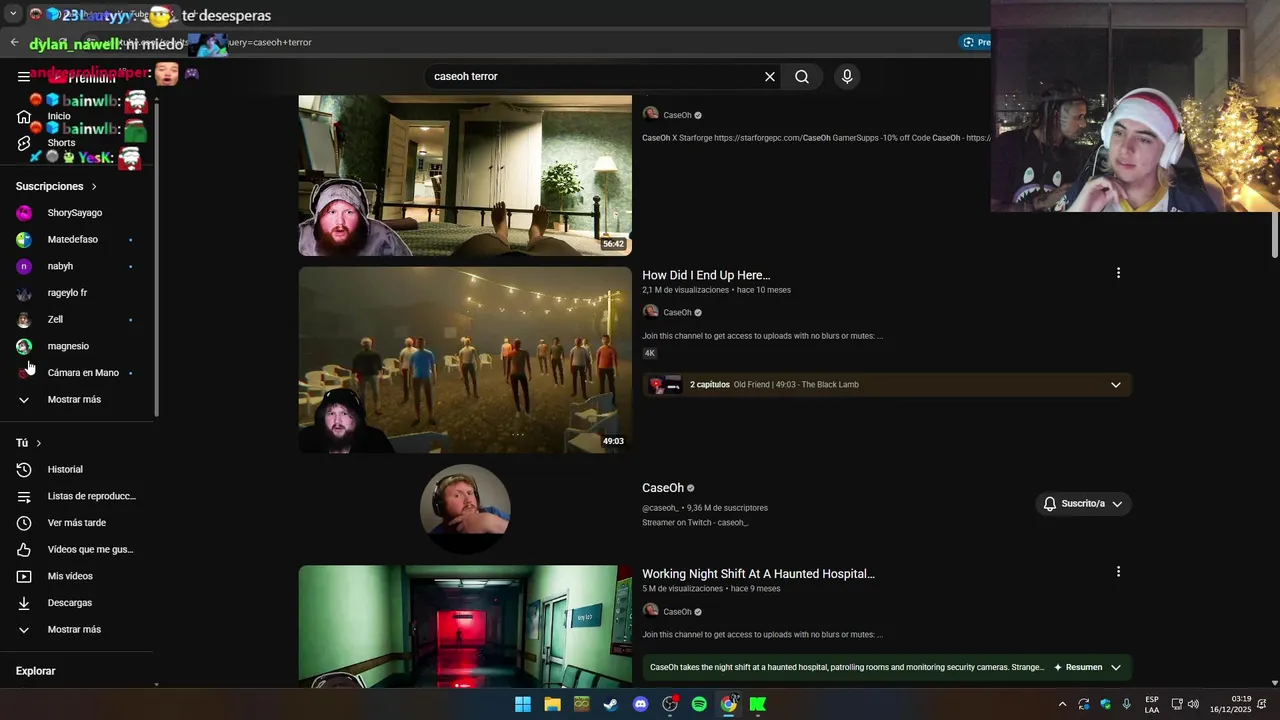1280x720 pixels.
Task: Click the CaseOh channel name link
Action: 663,488
